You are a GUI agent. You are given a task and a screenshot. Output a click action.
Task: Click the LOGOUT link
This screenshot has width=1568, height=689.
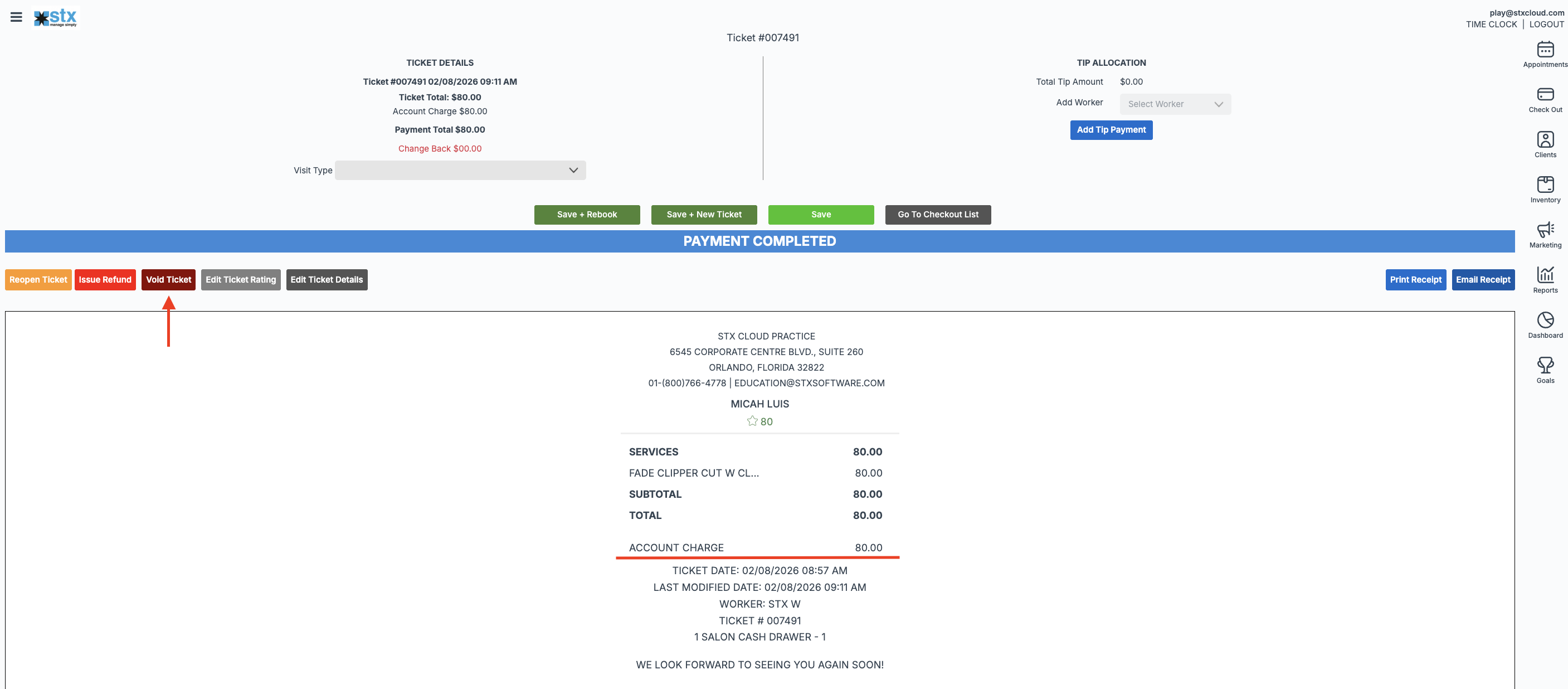pos(1546,25)
